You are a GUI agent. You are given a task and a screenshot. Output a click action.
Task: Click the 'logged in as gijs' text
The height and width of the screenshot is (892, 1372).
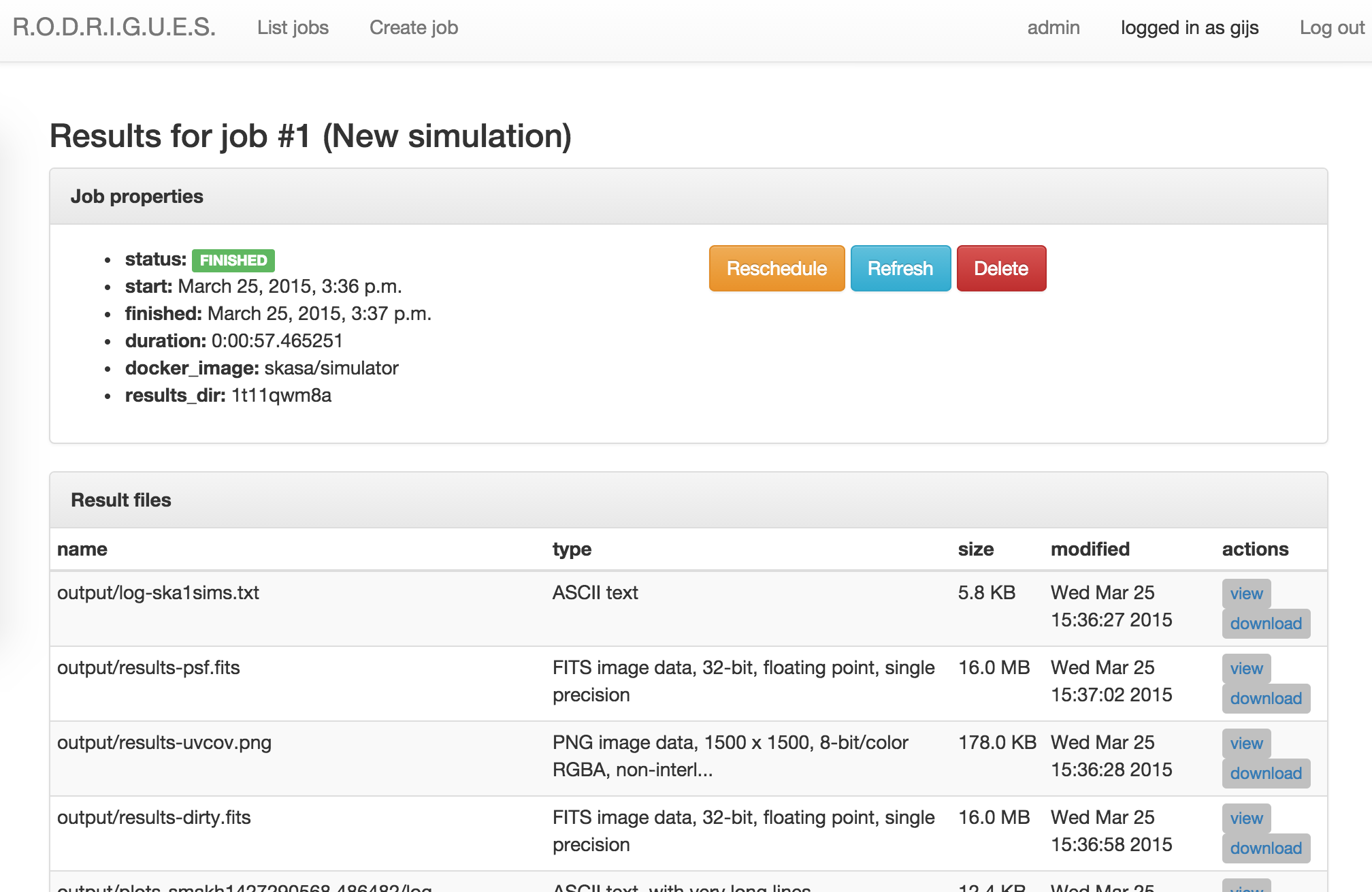[x=1189, y=27]
